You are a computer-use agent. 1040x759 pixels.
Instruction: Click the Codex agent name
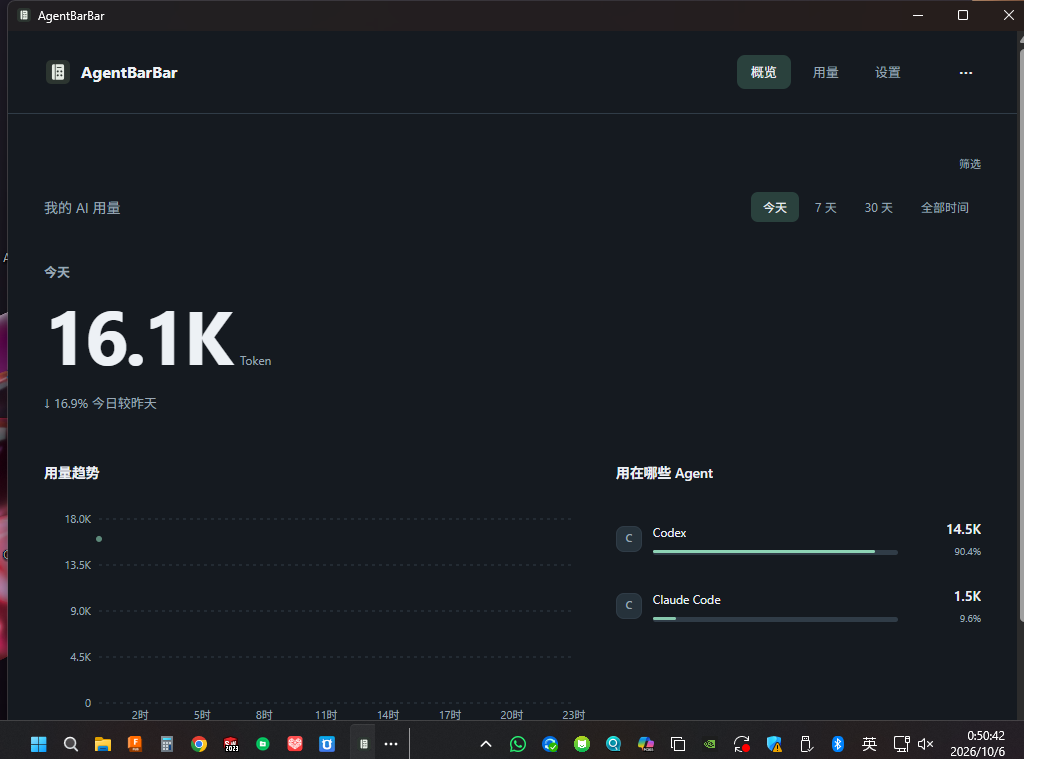coord(669,533)
